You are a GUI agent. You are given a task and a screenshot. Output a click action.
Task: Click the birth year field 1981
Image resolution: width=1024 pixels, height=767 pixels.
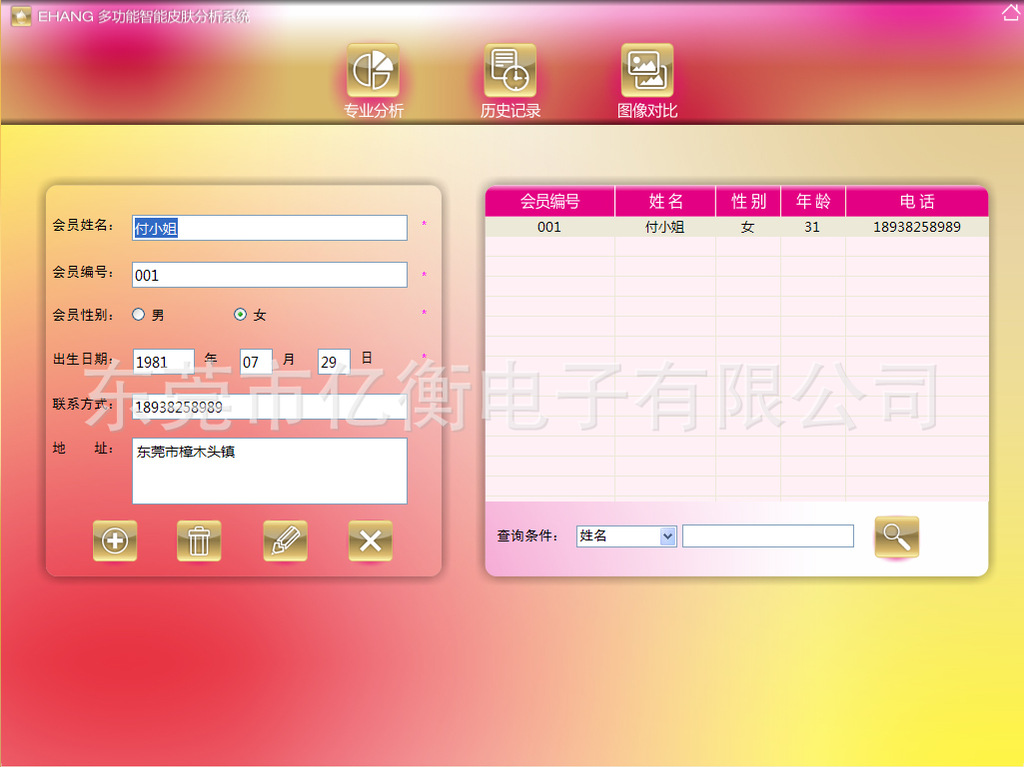coord(163,362)
